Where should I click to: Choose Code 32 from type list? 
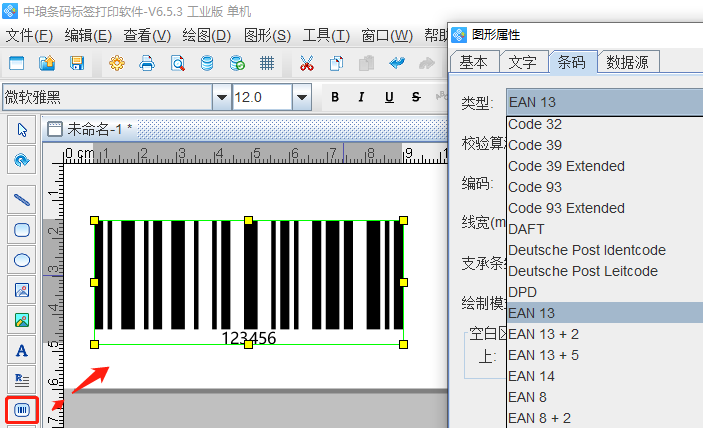604,124
